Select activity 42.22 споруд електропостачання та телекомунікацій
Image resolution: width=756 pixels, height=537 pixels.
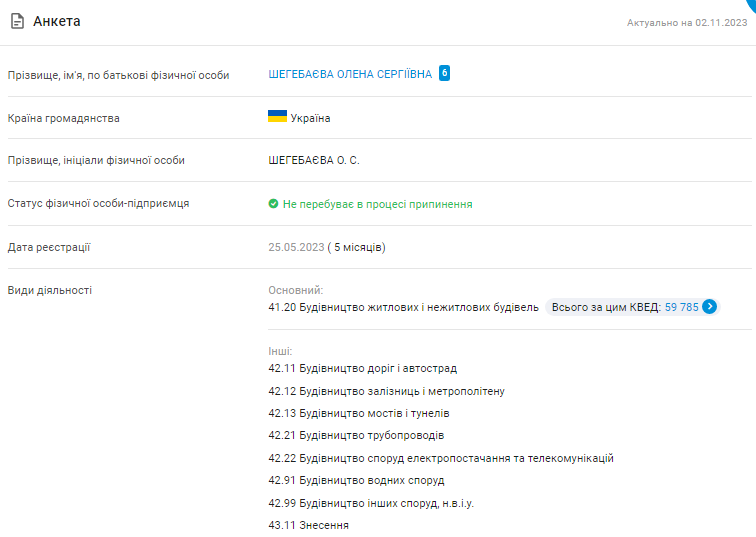440,458
